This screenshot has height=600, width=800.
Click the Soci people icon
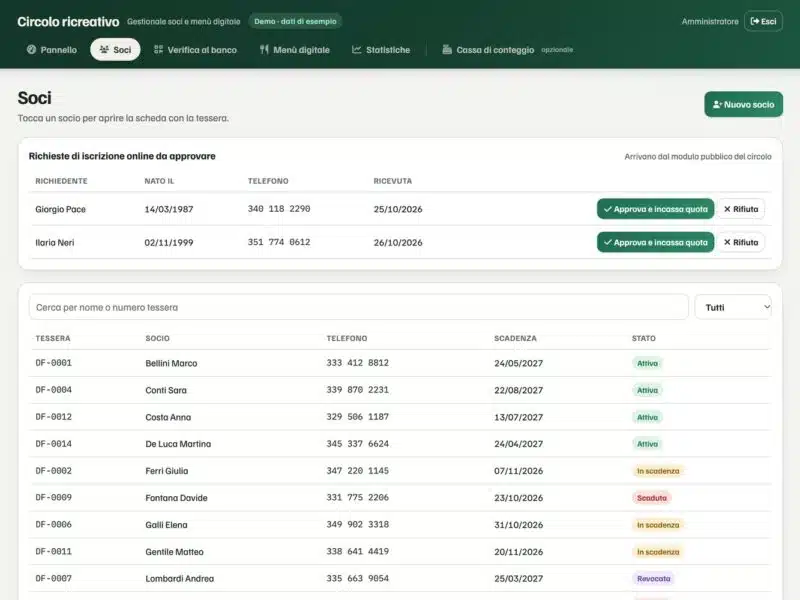[x=104, y=49]
